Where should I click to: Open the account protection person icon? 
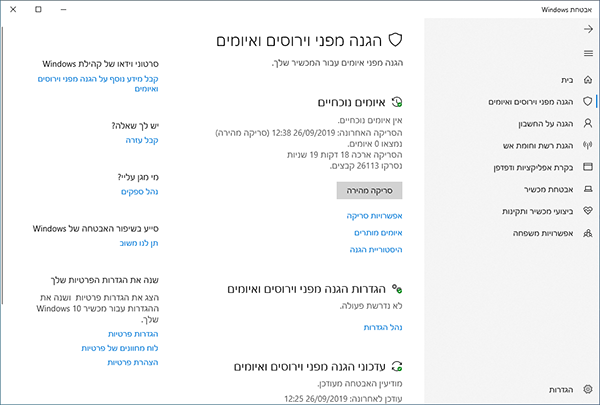coord(588,123)
